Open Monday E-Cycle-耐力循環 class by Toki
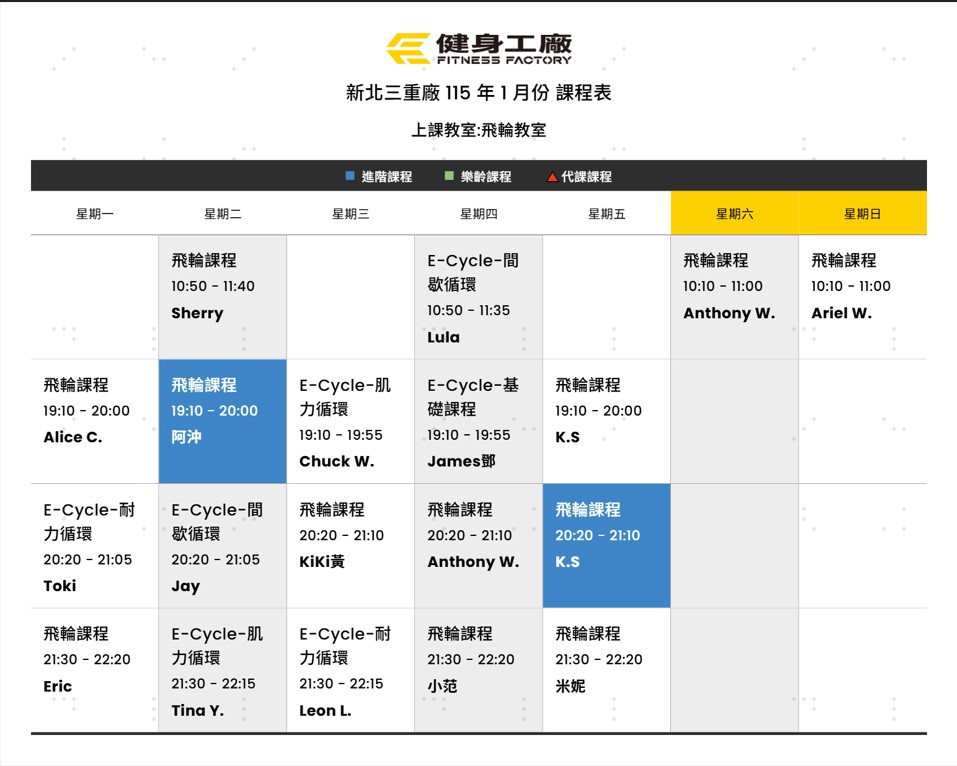 [95, 546]
